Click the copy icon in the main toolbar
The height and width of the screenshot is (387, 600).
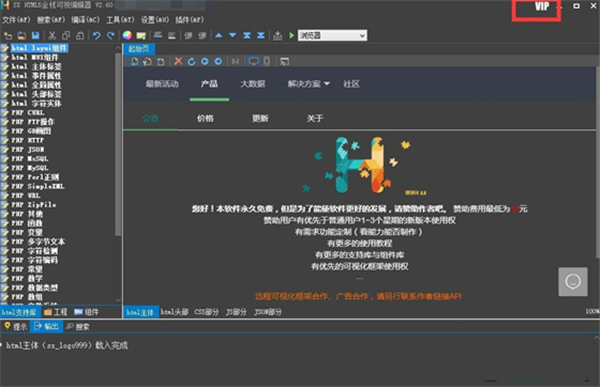click(66, 36)
